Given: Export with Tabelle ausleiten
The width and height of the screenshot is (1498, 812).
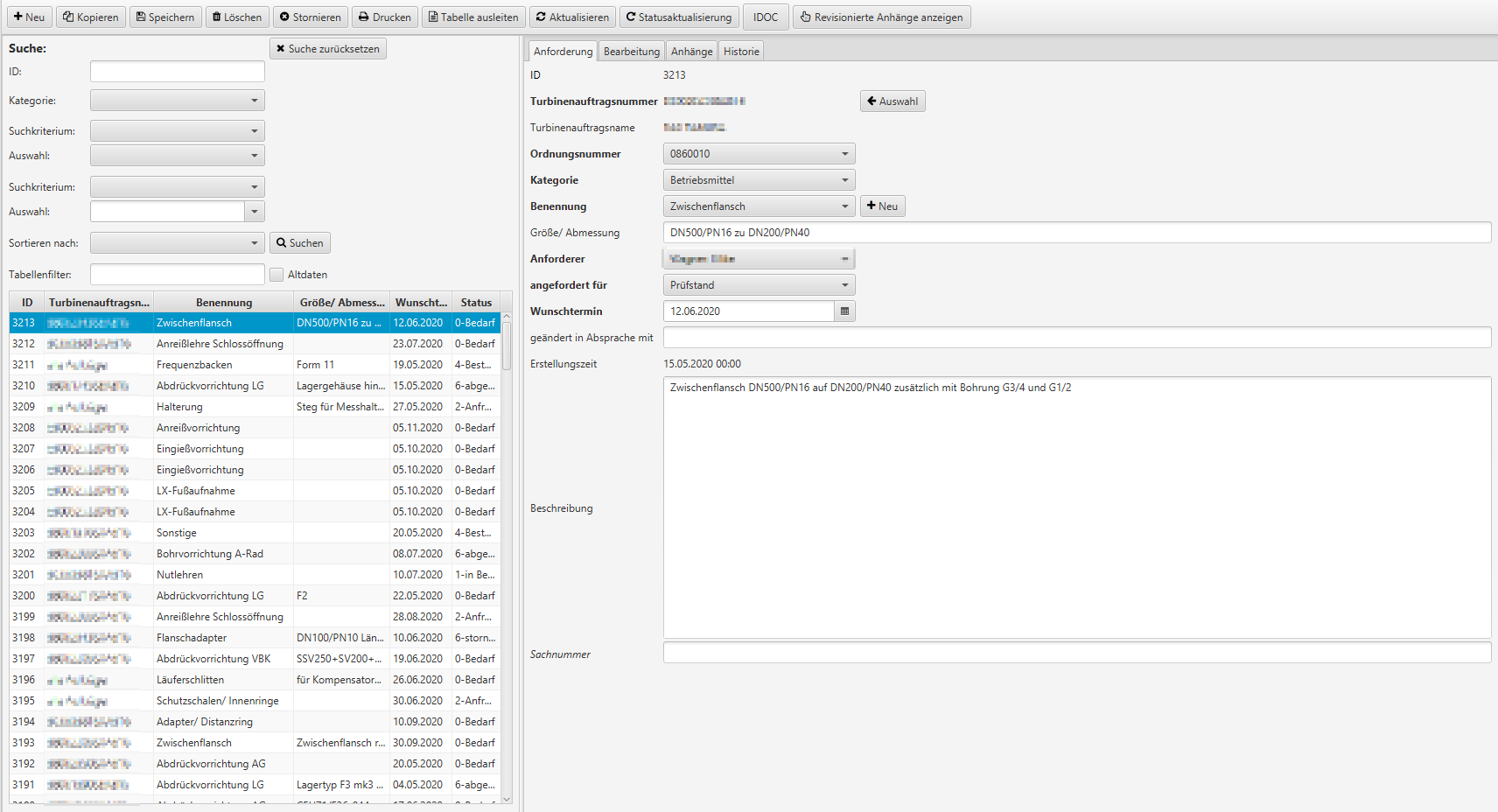Looking at the screenshot, I should [x=473, y=17].
